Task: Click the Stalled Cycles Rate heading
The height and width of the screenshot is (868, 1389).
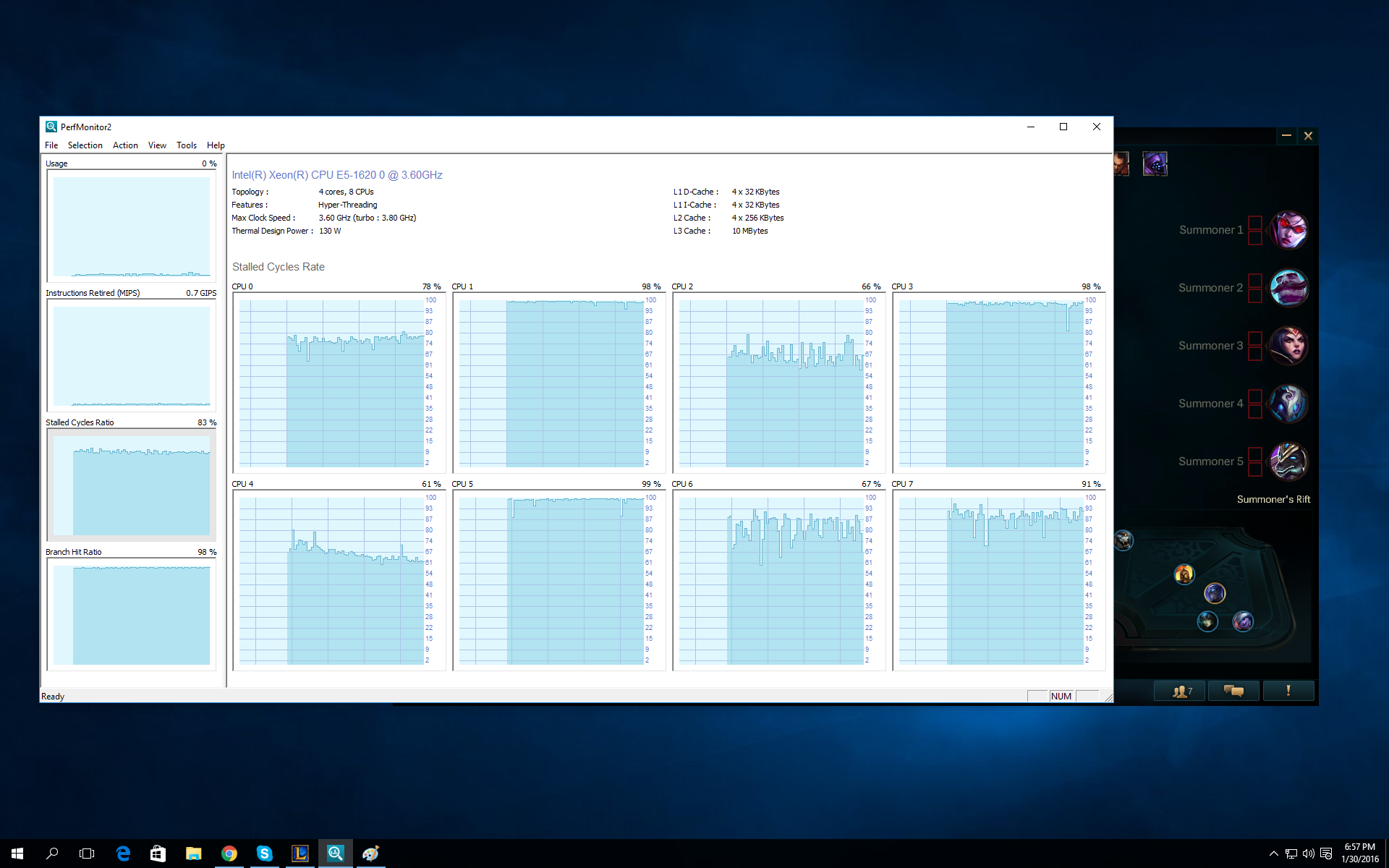Action: (x=279, y=267)
